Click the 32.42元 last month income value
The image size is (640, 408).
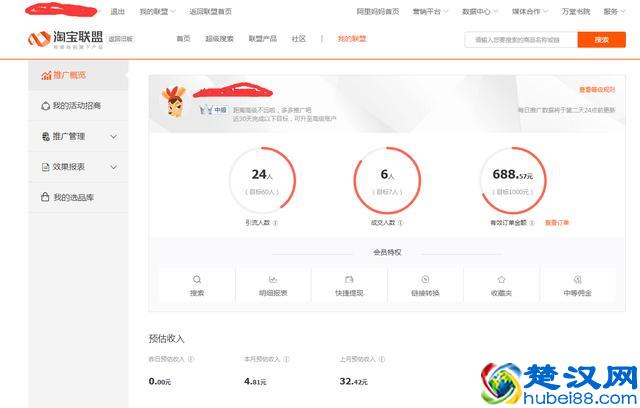click(353, 381)
